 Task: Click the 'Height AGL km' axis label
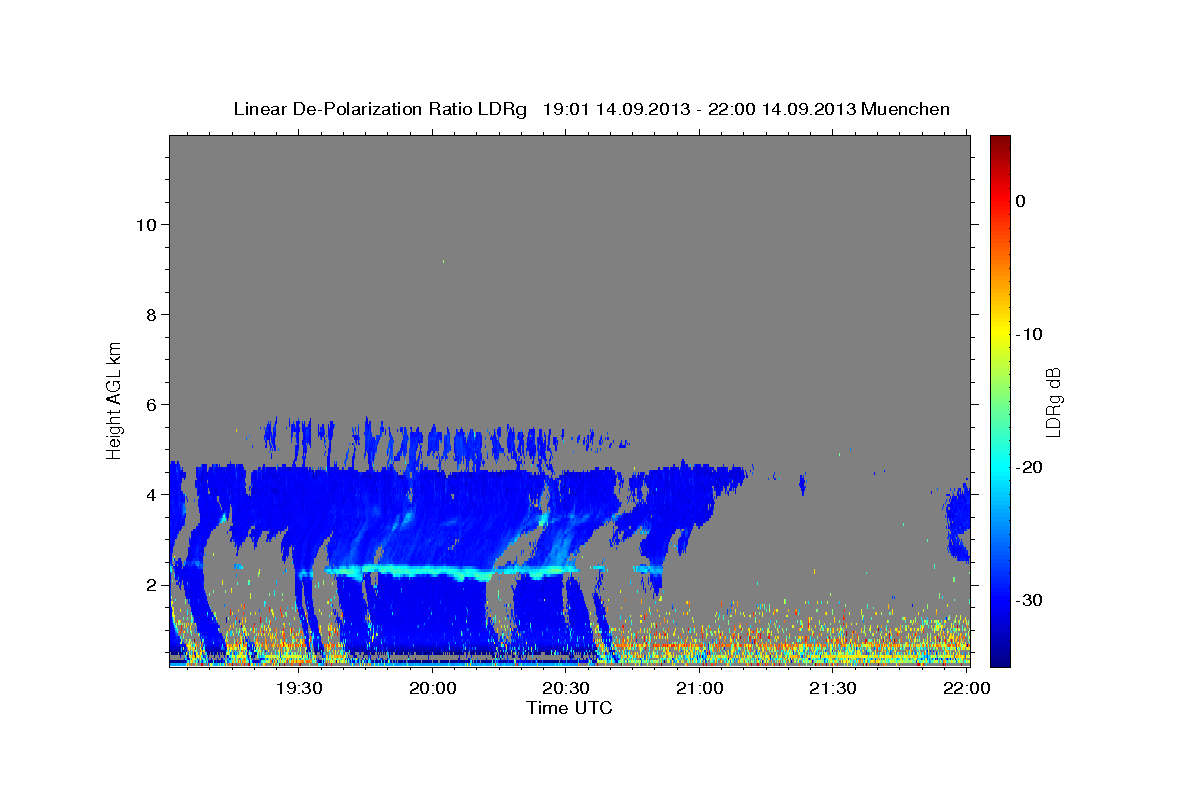[x=114, y=399]
